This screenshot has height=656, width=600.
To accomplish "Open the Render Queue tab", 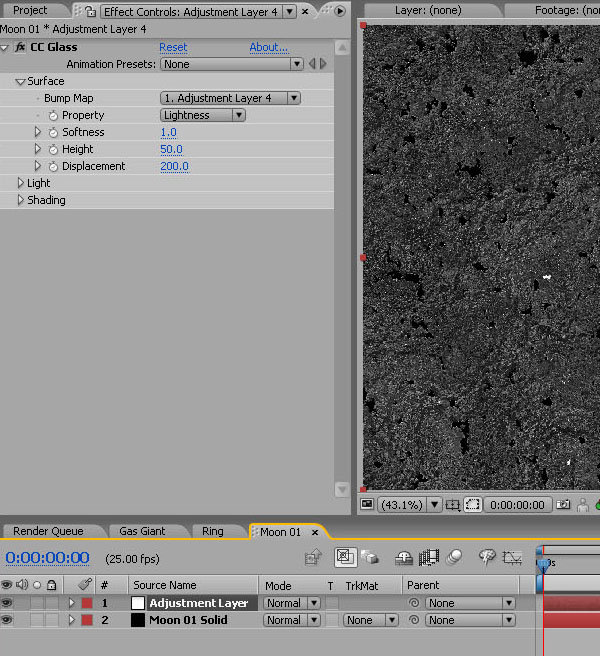I will click(48, 531).
